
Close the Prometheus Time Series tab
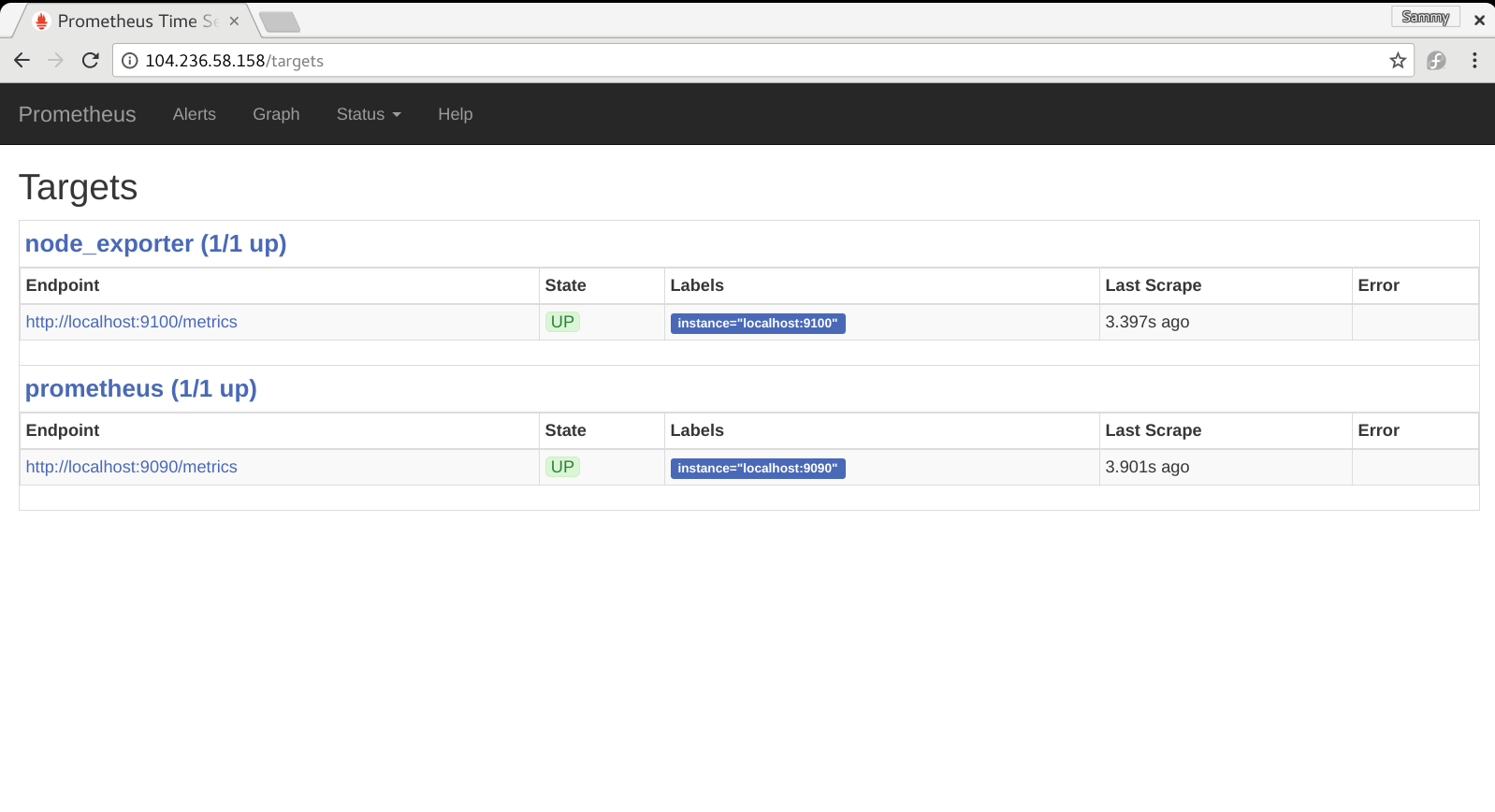pos(234,21)
